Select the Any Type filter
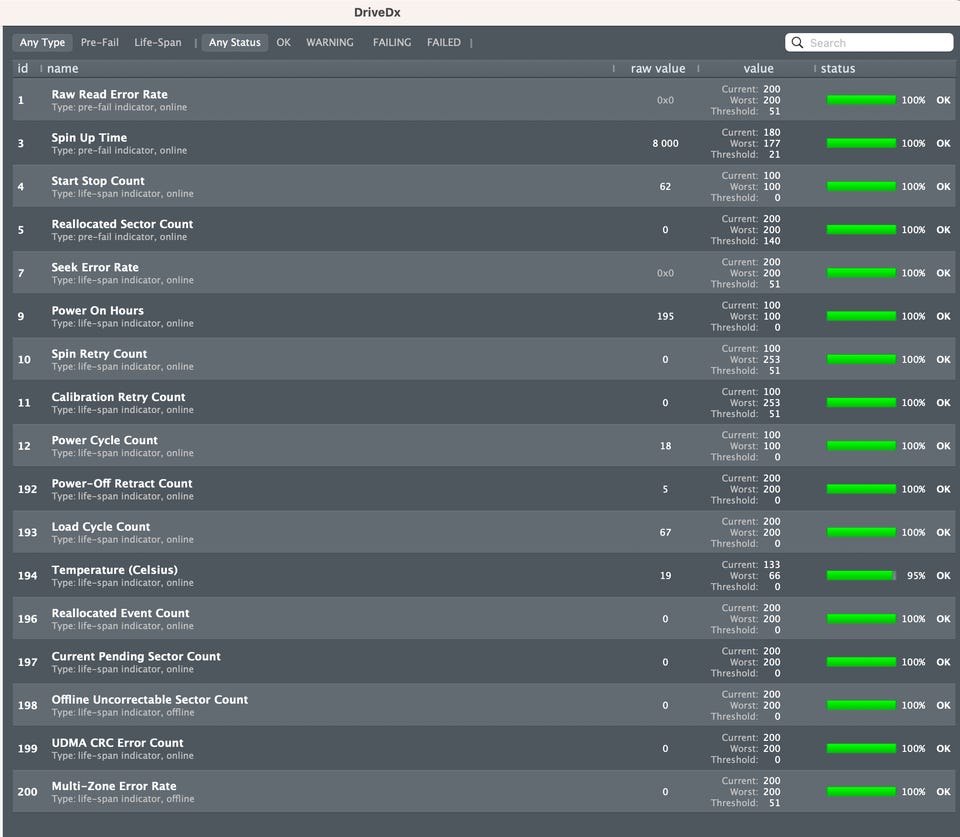 [42, 42]
